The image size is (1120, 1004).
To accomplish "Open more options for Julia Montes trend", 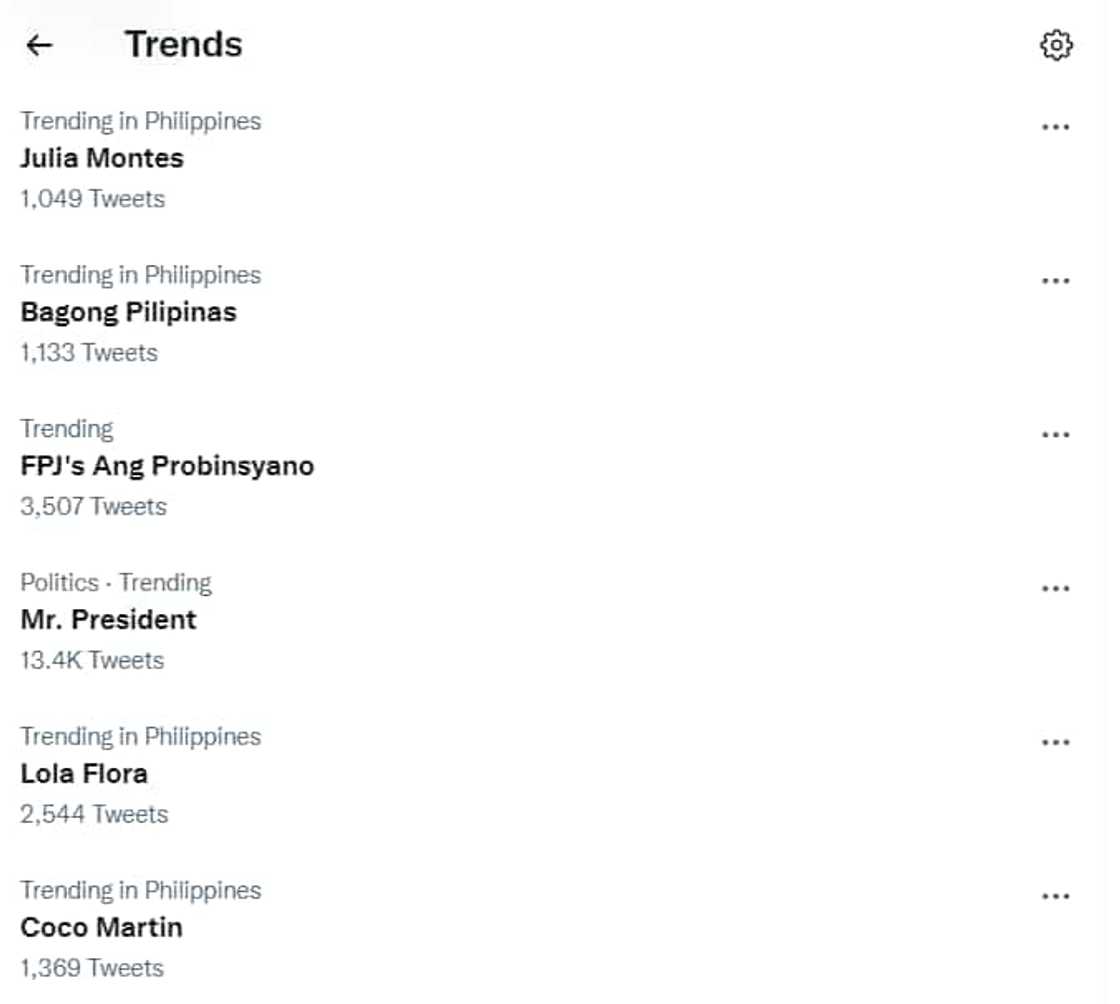I will click(1056, 127).
